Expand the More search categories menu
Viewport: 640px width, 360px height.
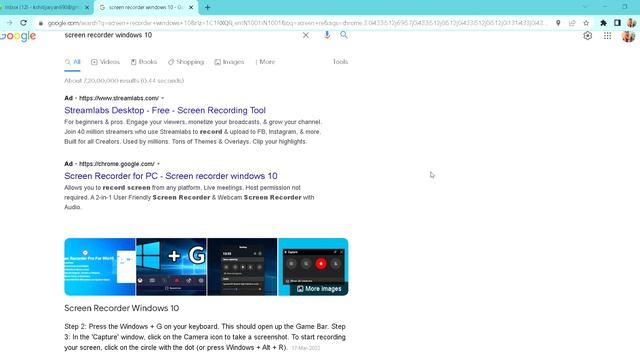click(x=265, y=62)
